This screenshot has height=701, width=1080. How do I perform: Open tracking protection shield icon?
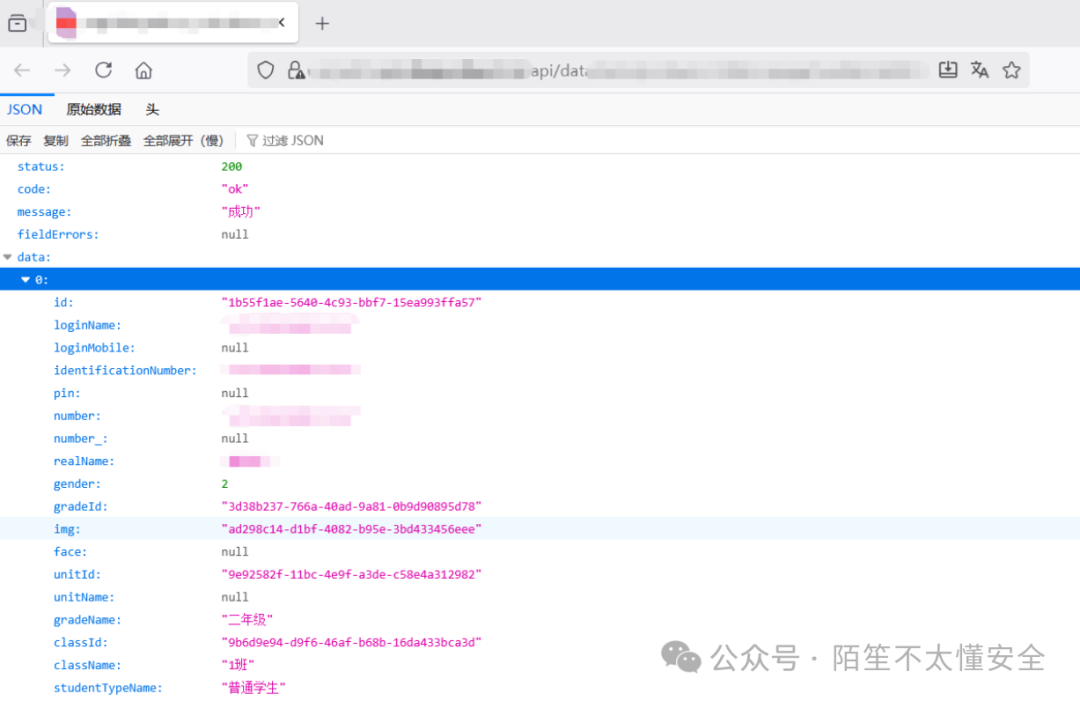coord(266,70)
